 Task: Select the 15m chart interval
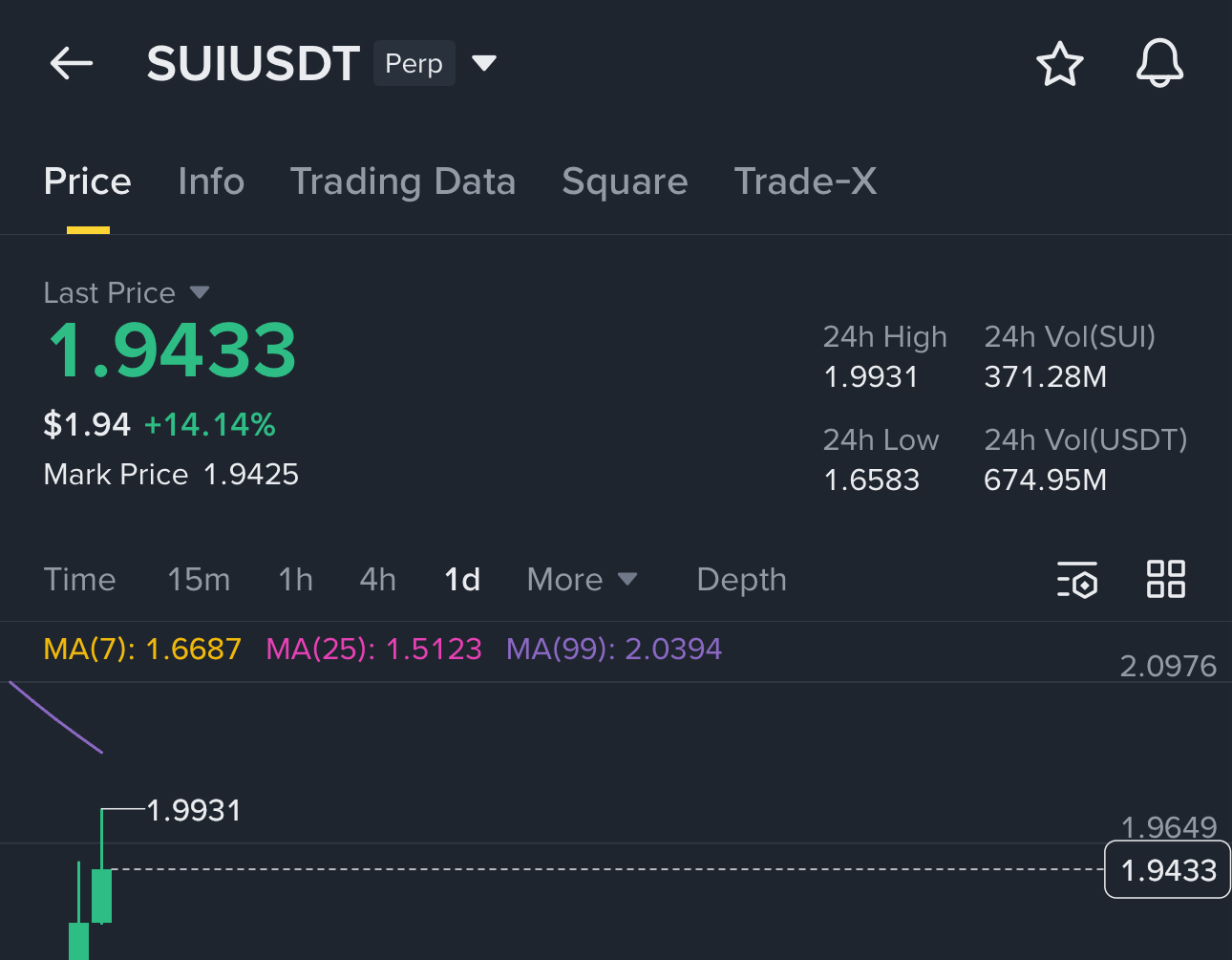pos(199,580)
